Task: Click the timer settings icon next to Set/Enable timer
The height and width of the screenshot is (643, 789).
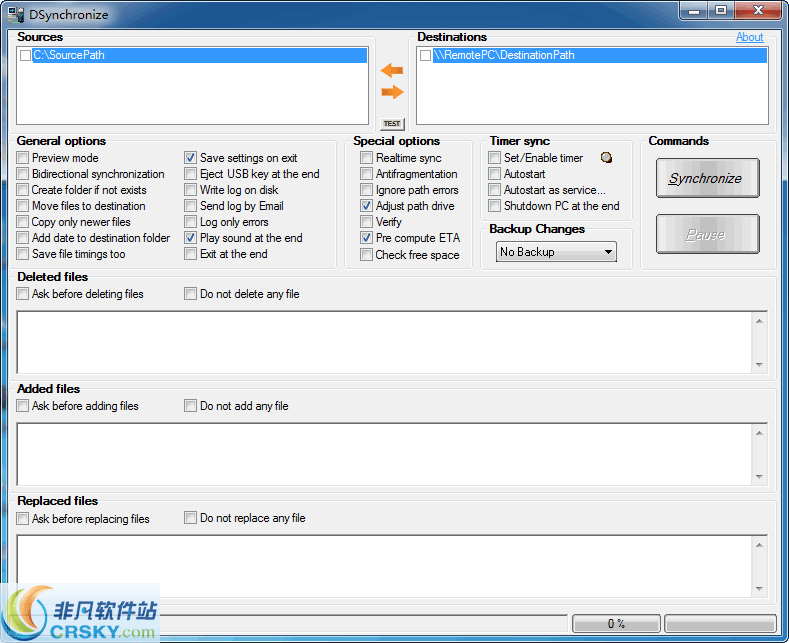Action: click(606, 158)
